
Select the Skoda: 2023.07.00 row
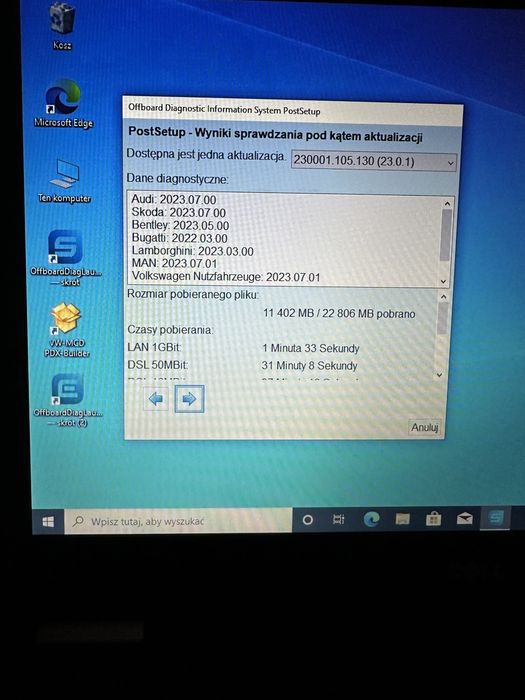[179, 212]
